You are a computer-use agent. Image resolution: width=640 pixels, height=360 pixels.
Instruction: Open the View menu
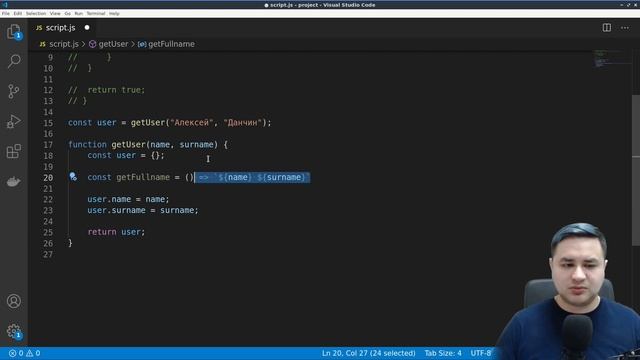pos(55,13)
